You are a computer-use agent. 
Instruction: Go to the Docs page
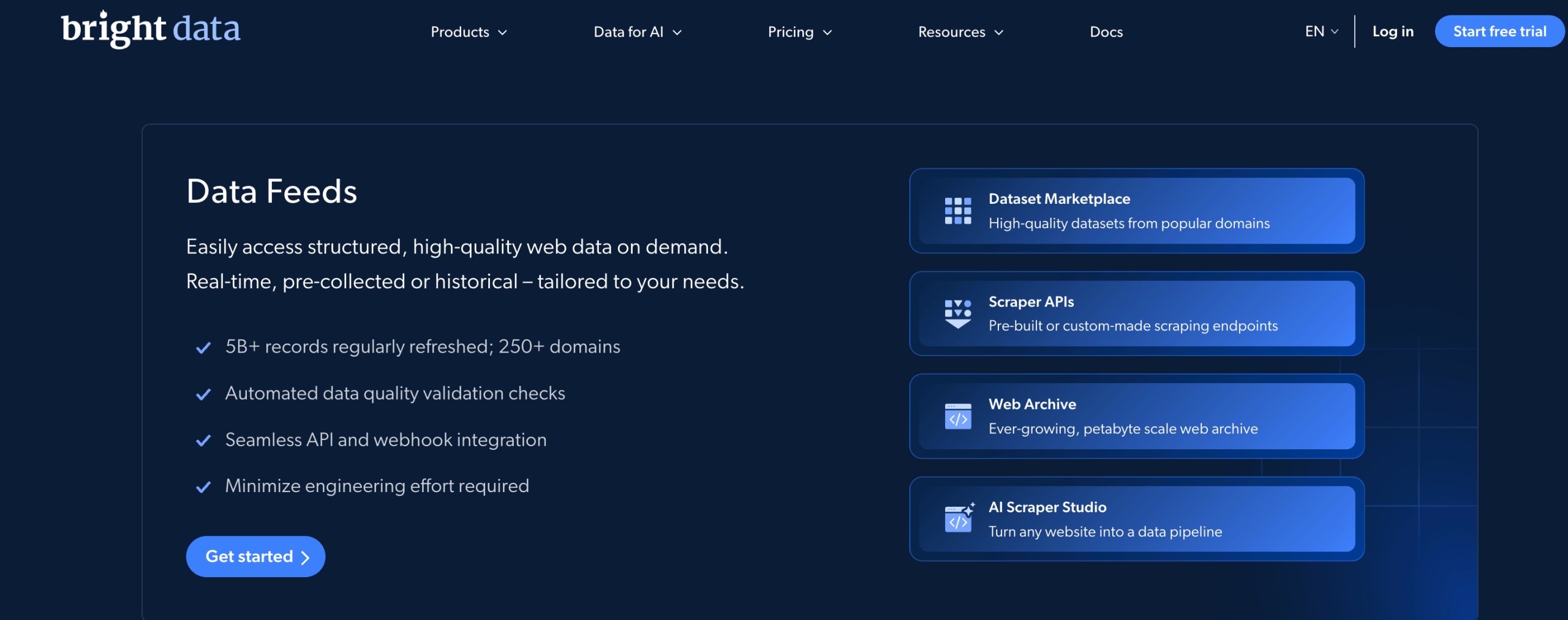pos(1106,32)
